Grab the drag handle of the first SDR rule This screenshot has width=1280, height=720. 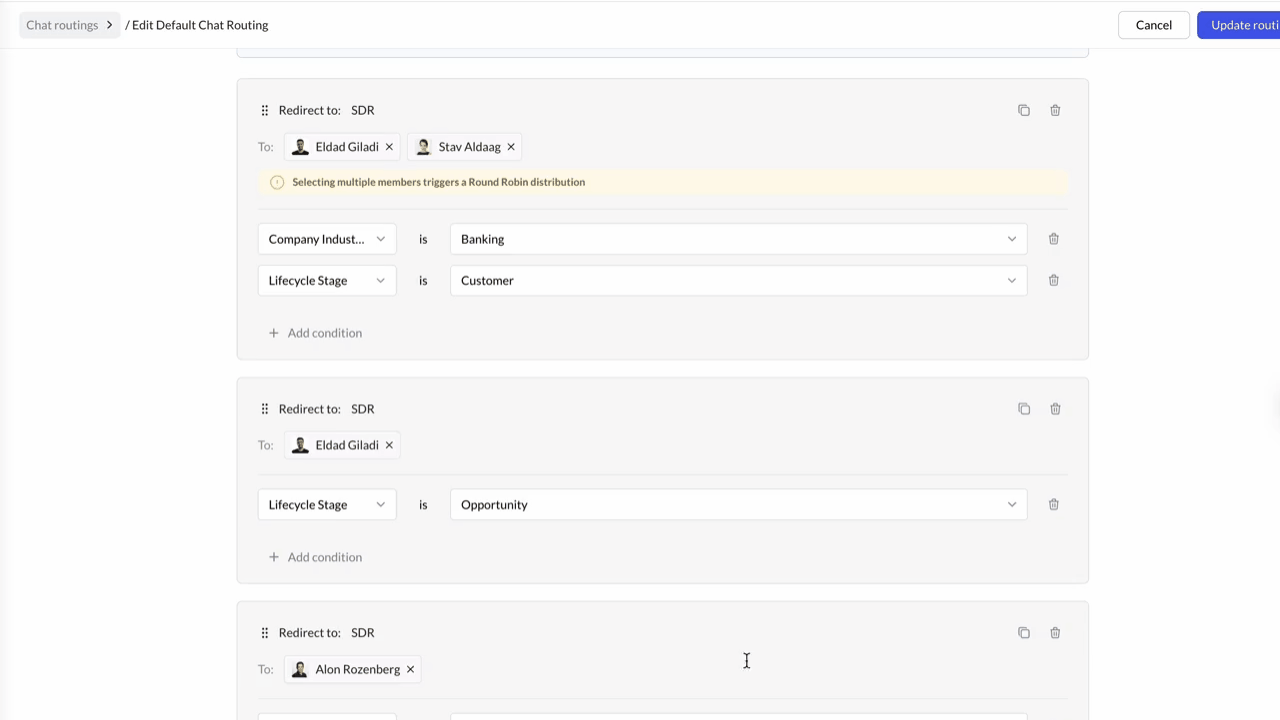[x=264, y=110]
